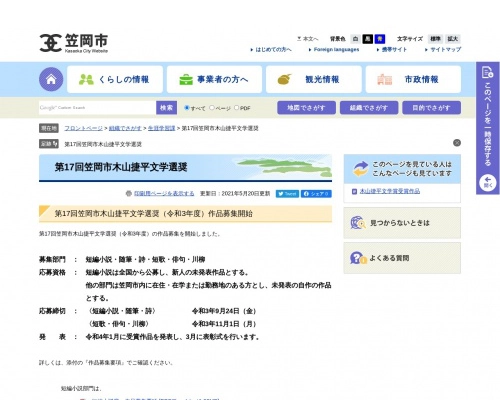The width and height of the screenshot is (500, 400).
Task: Click the page heading 第17回笠岡市木山捷平文学選奨
Action: 121,167
